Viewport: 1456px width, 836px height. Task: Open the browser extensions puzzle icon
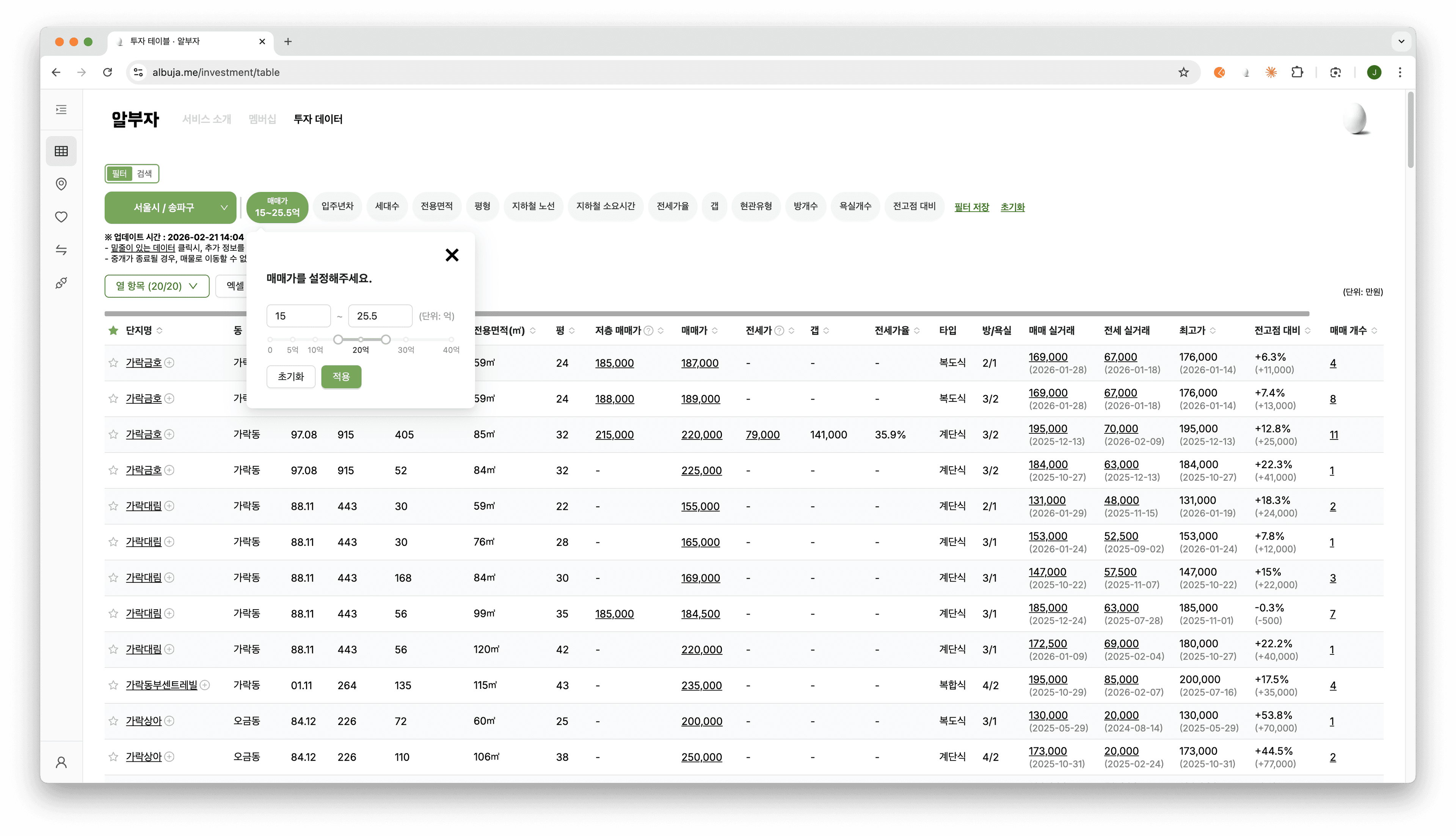pyautogui.click(x=1297, y=72)
